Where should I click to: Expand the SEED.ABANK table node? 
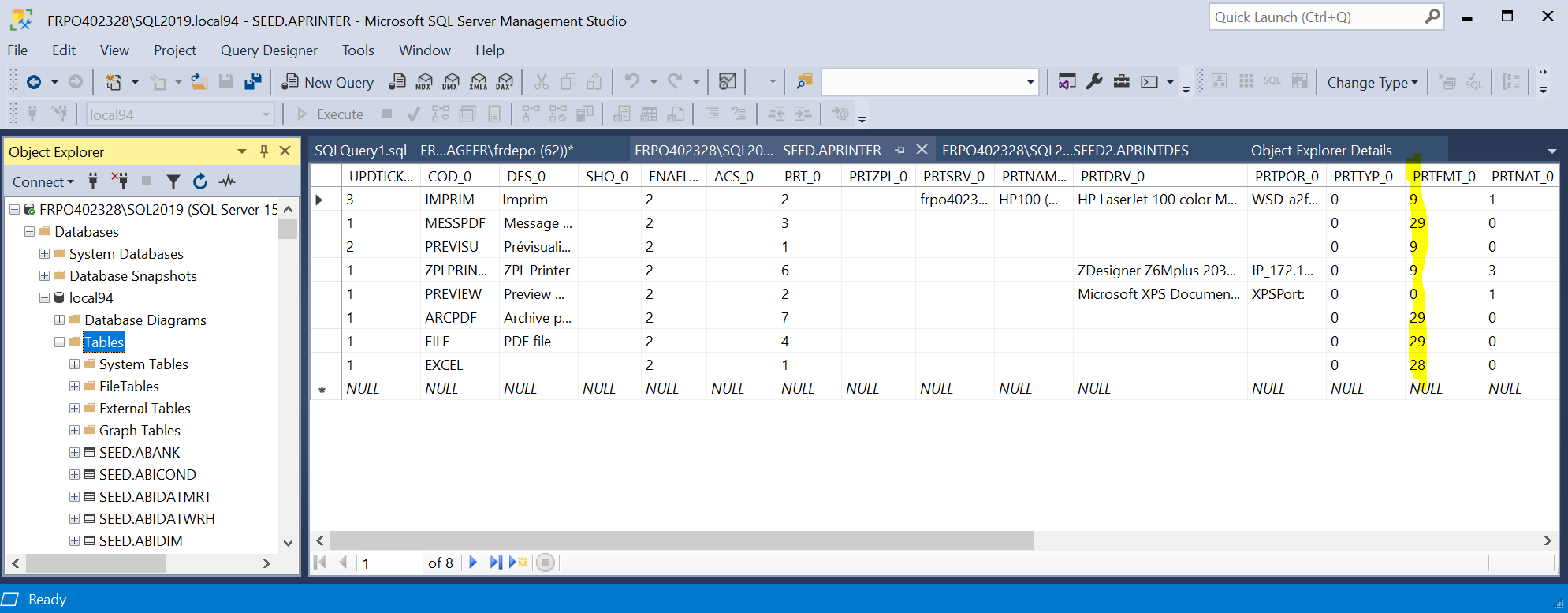coord(74,453)
